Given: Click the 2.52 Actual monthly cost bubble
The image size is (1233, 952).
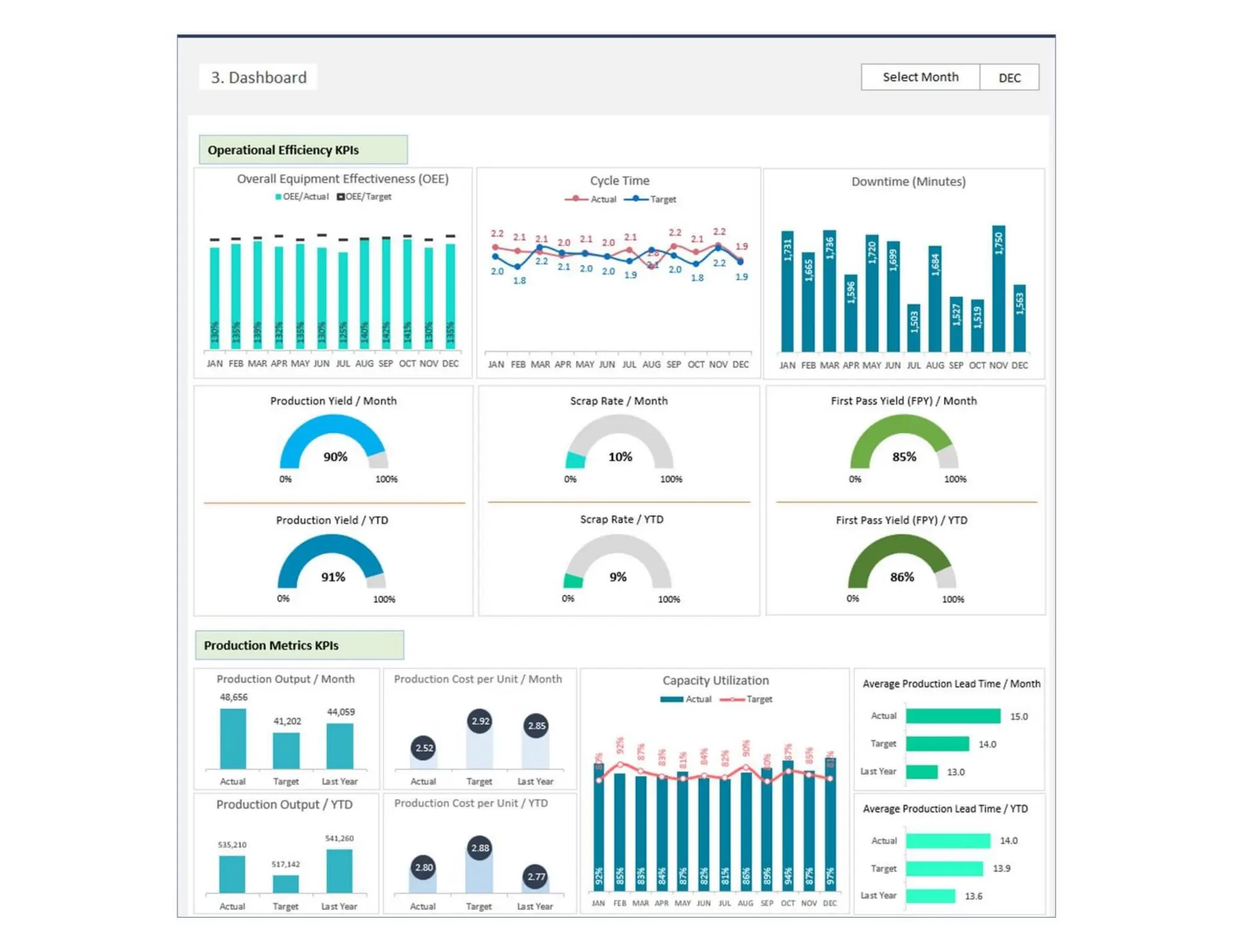Looking at the screenshot, I should click(424, 748).
